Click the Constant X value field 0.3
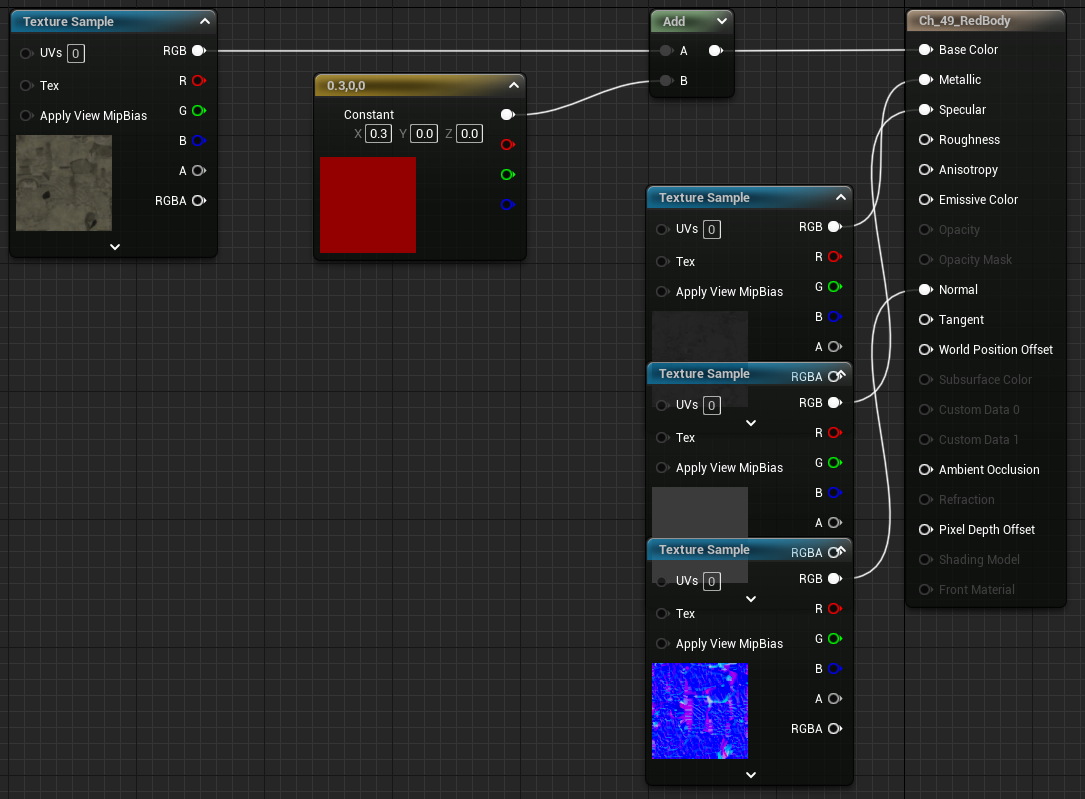 pos(379,134)
